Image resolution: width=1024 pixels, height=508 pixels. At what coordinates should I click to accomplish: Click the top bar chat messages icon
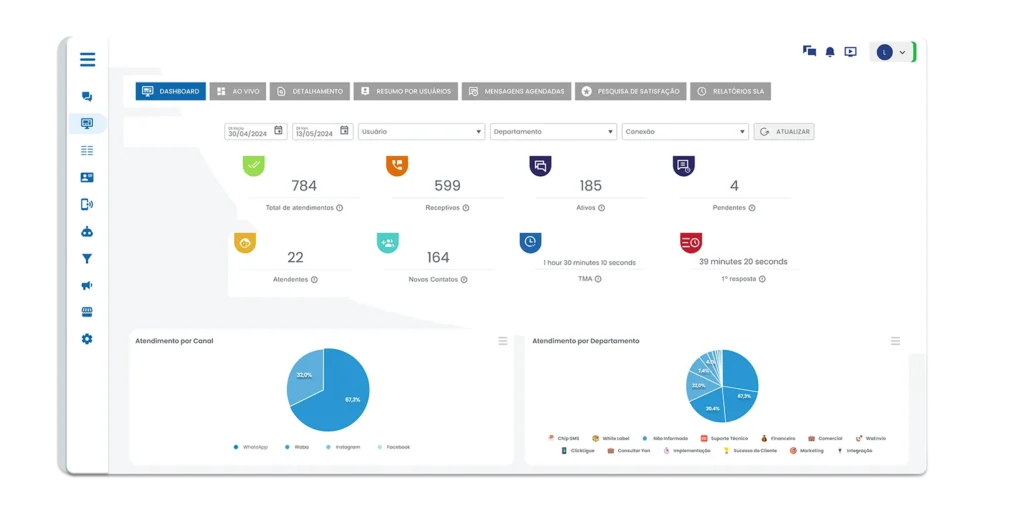[809, 51]
